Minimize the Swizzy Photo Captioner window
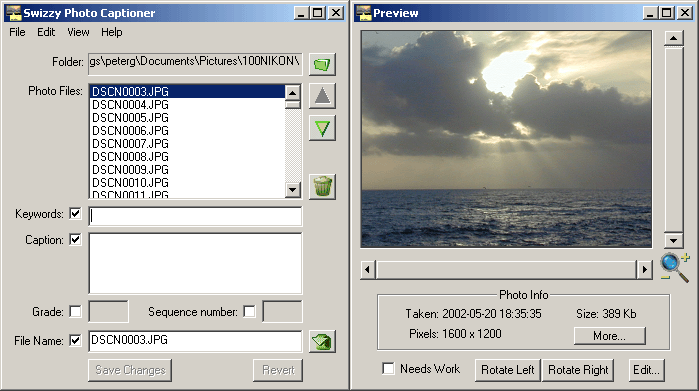The height and width of the screenshot is (391, 699). pyautogui.click(x=302, y=13)
